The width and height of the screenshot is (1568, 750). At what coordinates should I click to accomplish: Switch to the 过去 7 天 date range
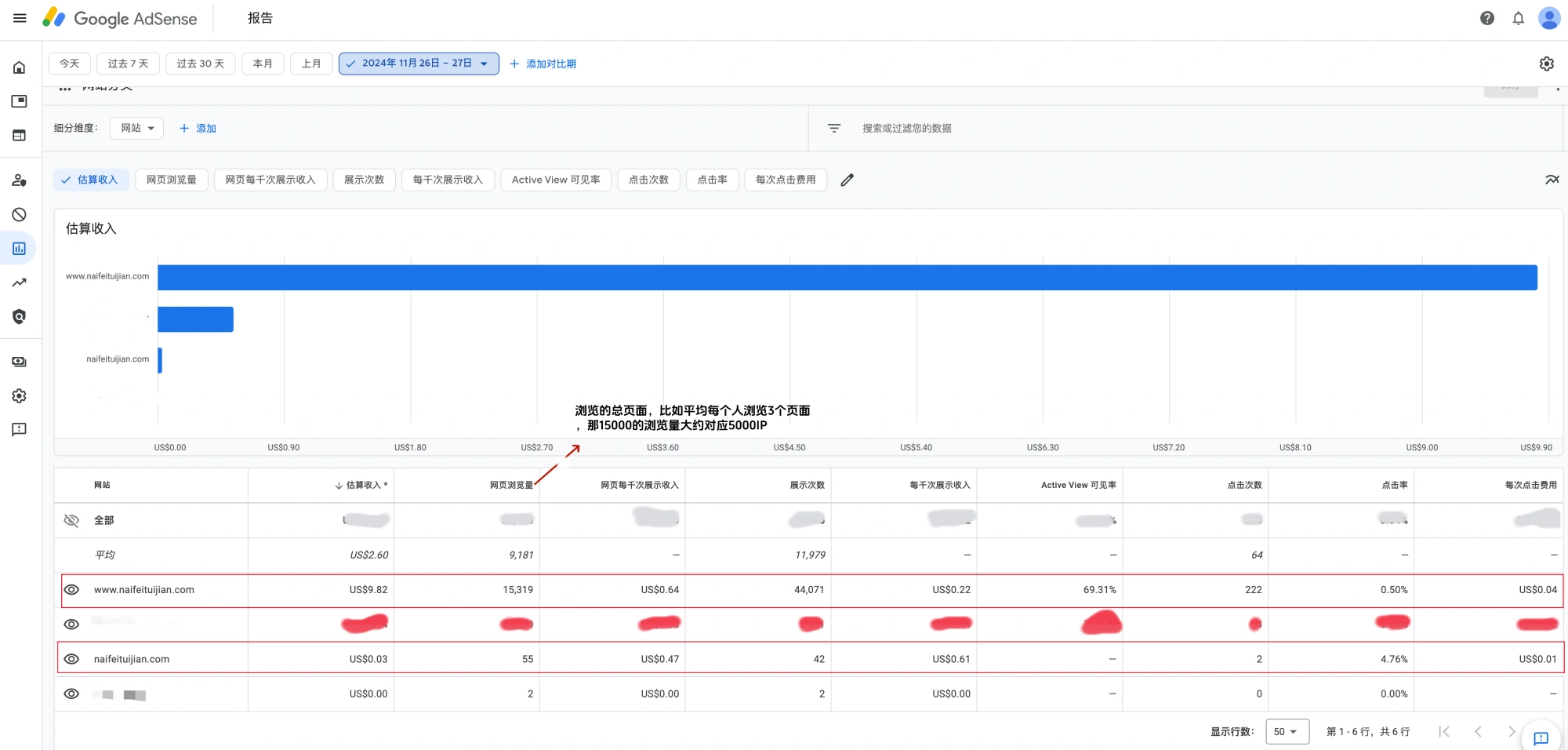click(x=128, y=64)
